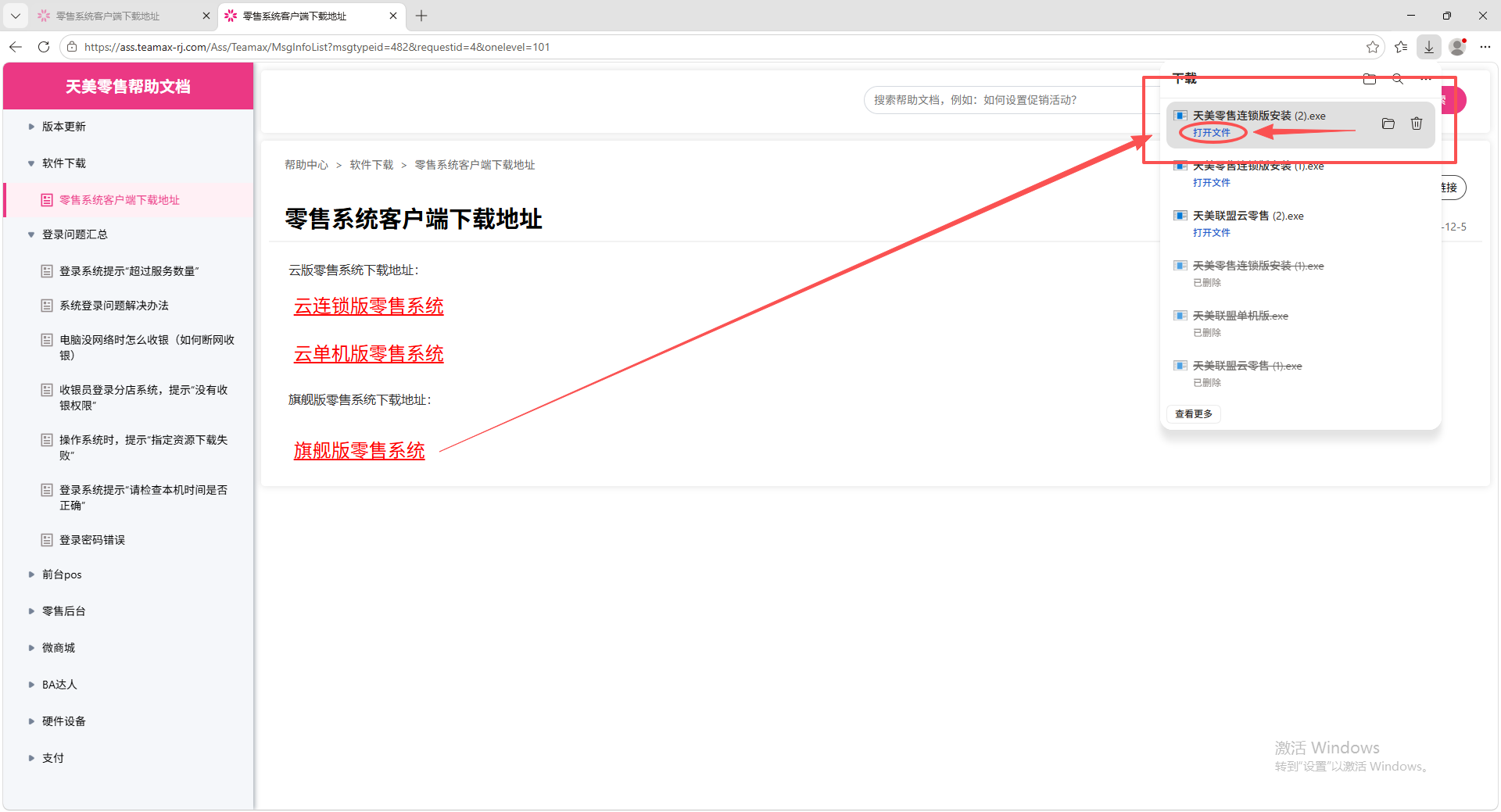Open more options in downloads panel
The image size is (1501, 812).
pyautogui.click(x=1426, y=79)
